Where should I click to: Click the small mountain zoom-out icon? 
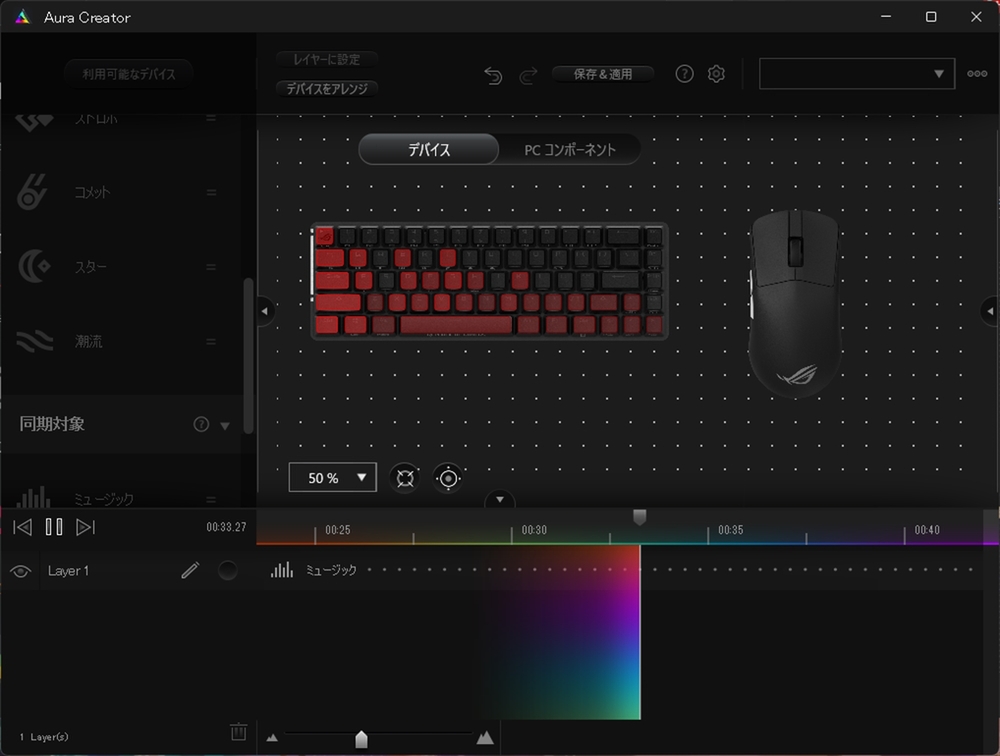[272, 738]
